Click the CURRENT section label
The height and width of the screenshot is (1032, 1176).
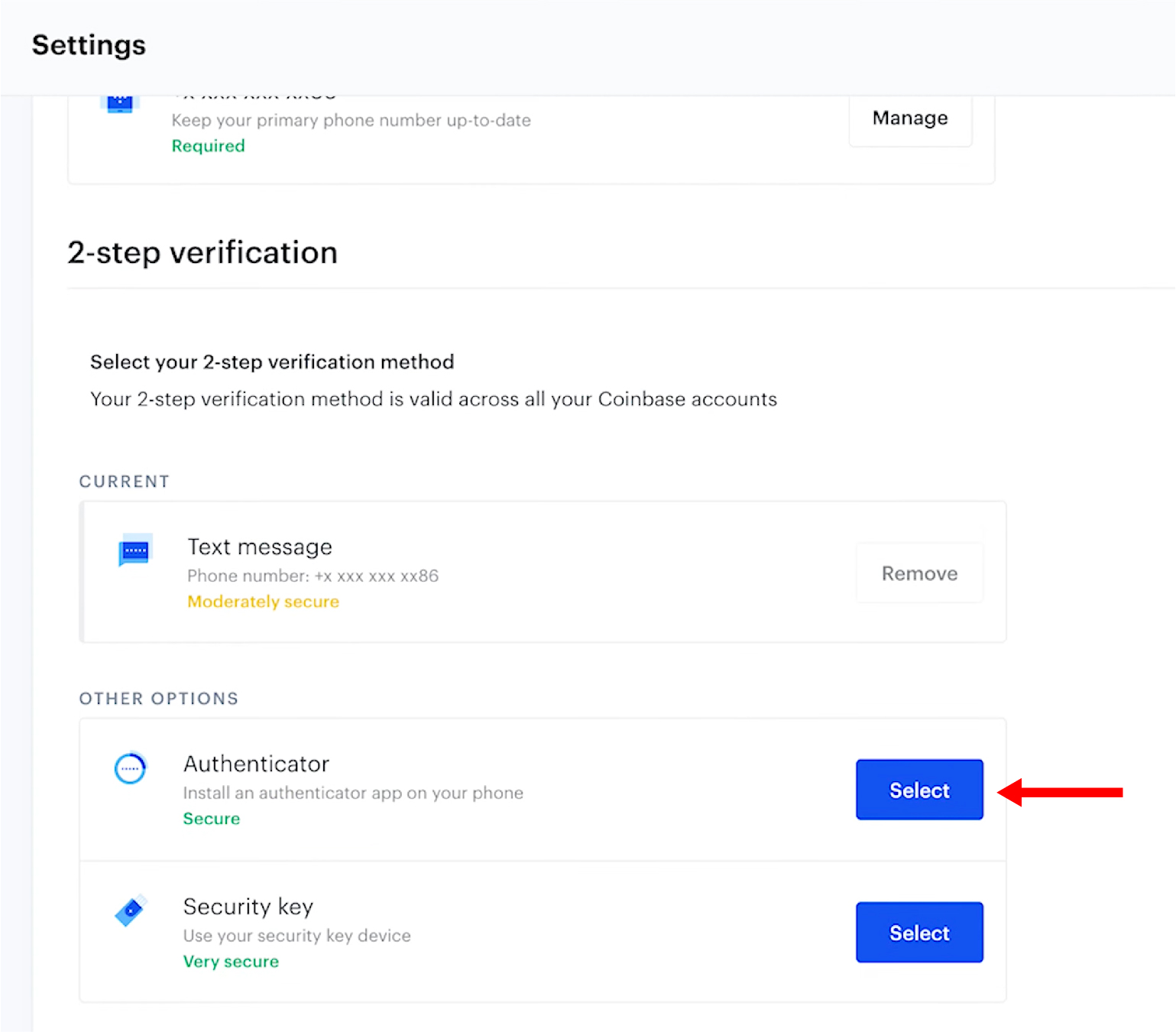(125, 482)
